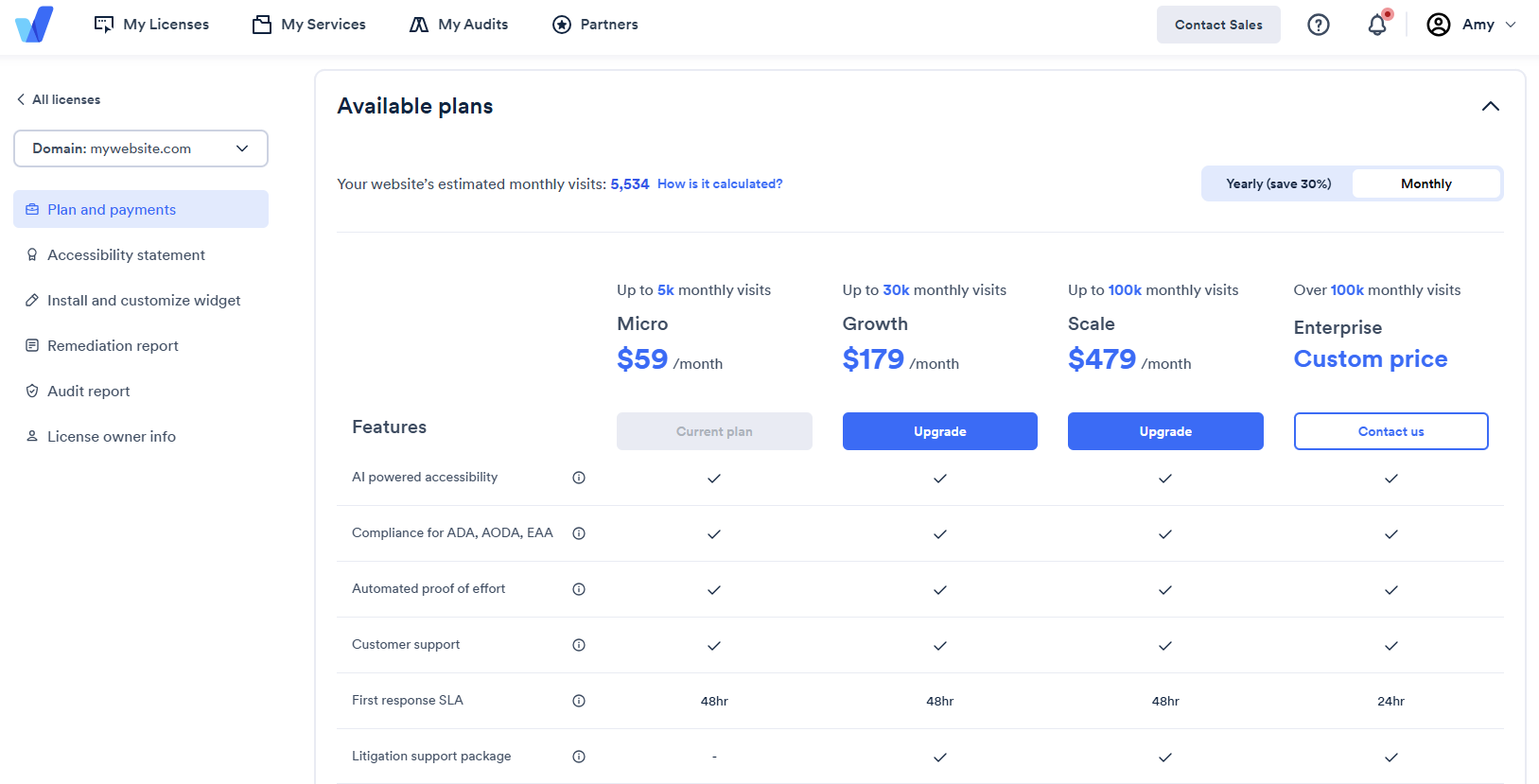The image size is (1539, 784).
Task: Click info icon next to First response SLA
Action: (x=579, y=701)
